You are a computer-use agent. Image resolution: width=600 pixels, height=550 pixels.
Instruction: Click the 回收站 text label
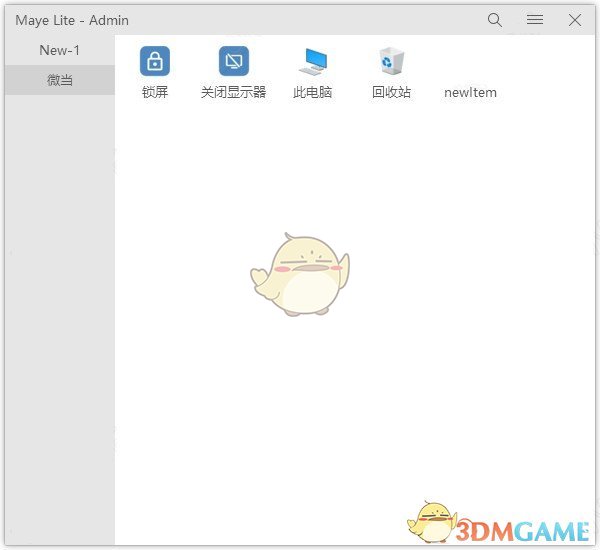tap(391, 92)
